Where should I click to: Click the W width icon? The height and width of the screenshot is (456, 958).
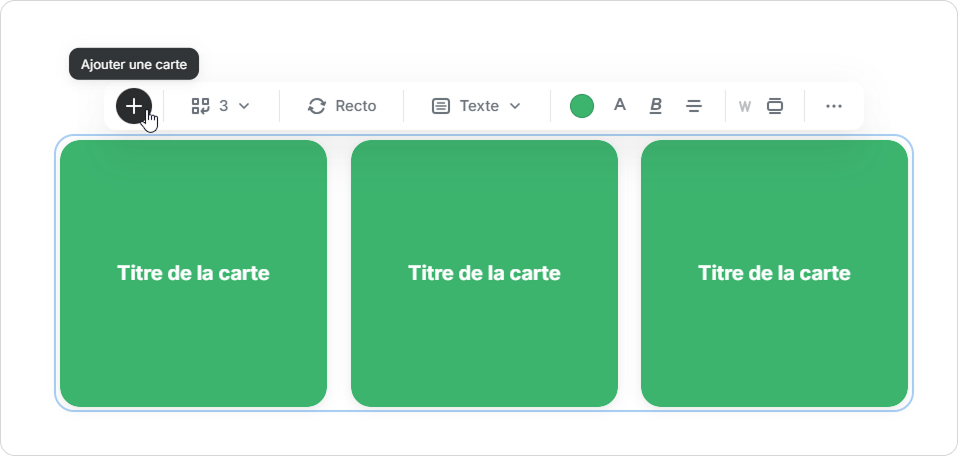[744, 107]
